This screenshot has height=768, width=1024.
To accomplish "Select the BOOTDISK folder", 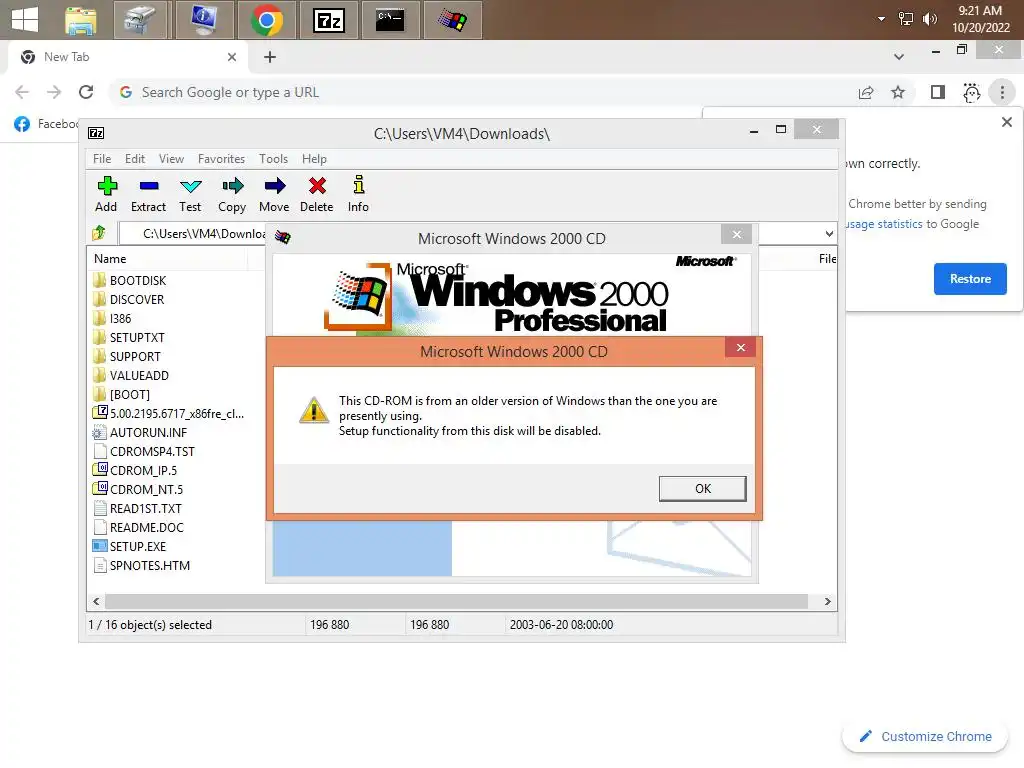I will click(130, 280).
